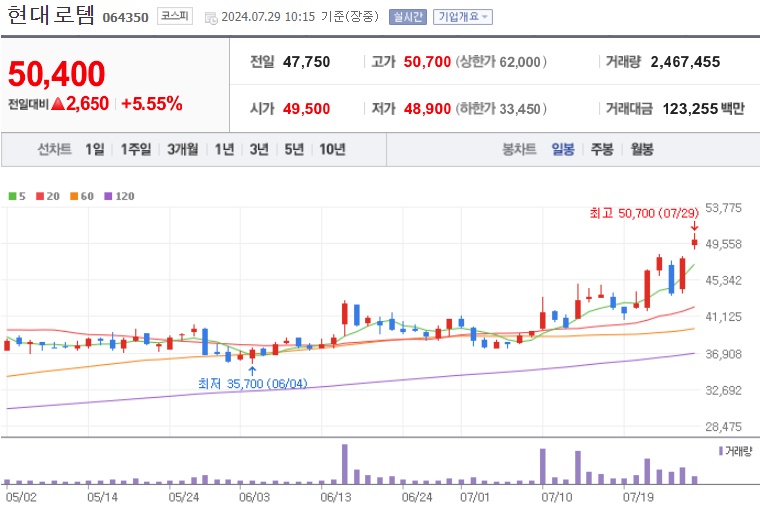The width and height of the screenshot is (760, 510).
Task: Click the 선차트 section label
Action: tap(54, 149)
